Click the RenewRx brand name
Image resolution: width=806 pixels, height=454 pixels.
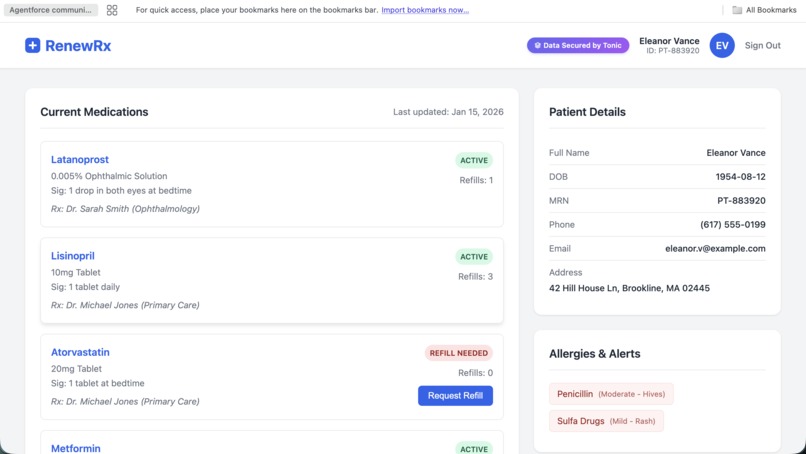click(x=78, y=46)
